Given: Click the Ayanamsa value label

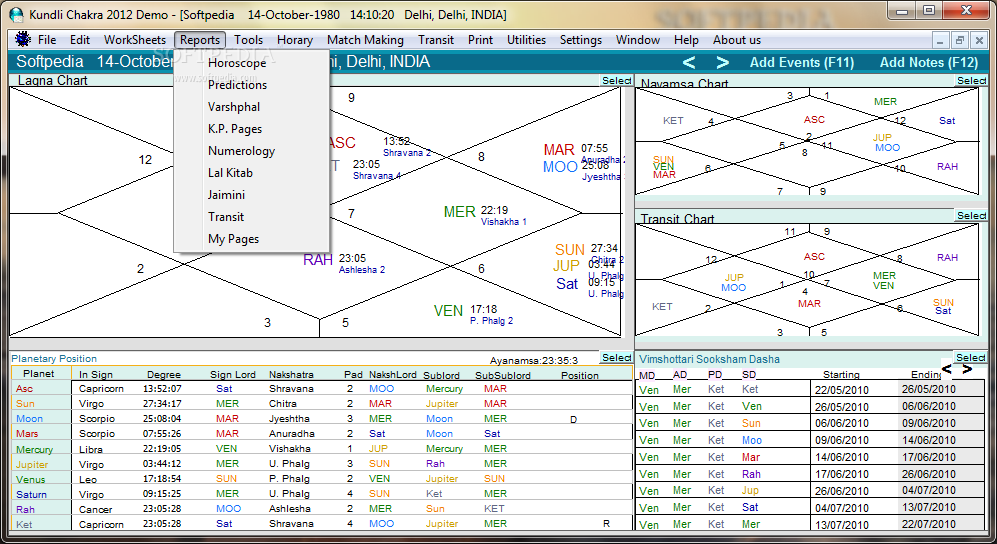Looking at the screenshot, I should pyautogui.click(x=533, y=360).
